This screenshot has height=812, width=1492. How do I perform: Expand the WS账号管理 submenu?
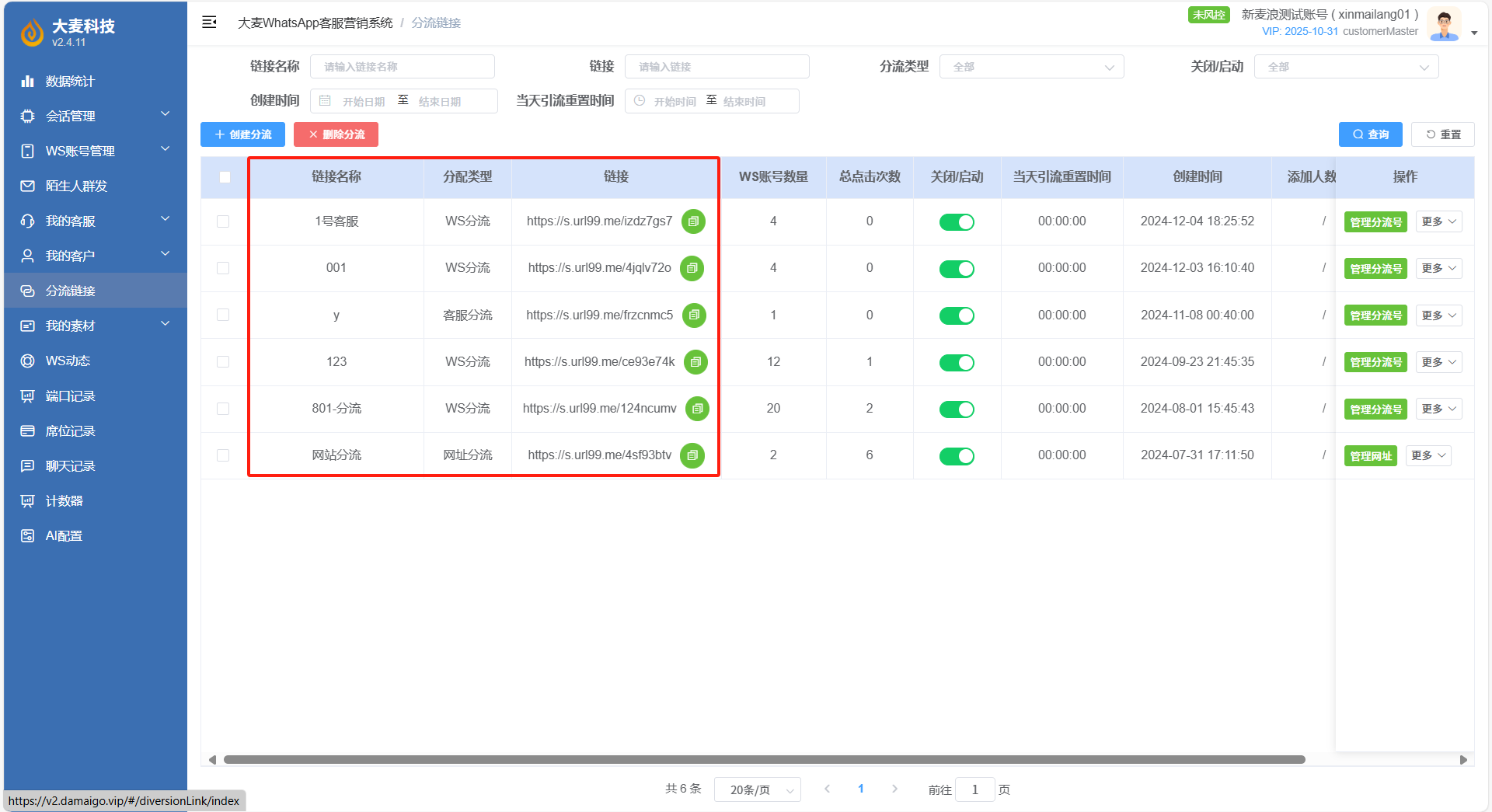point(95,151)
